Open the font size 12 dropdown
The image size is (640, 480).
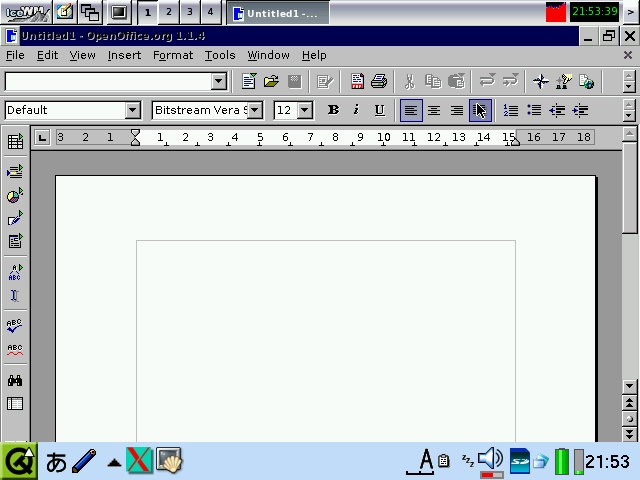(305, 110)
